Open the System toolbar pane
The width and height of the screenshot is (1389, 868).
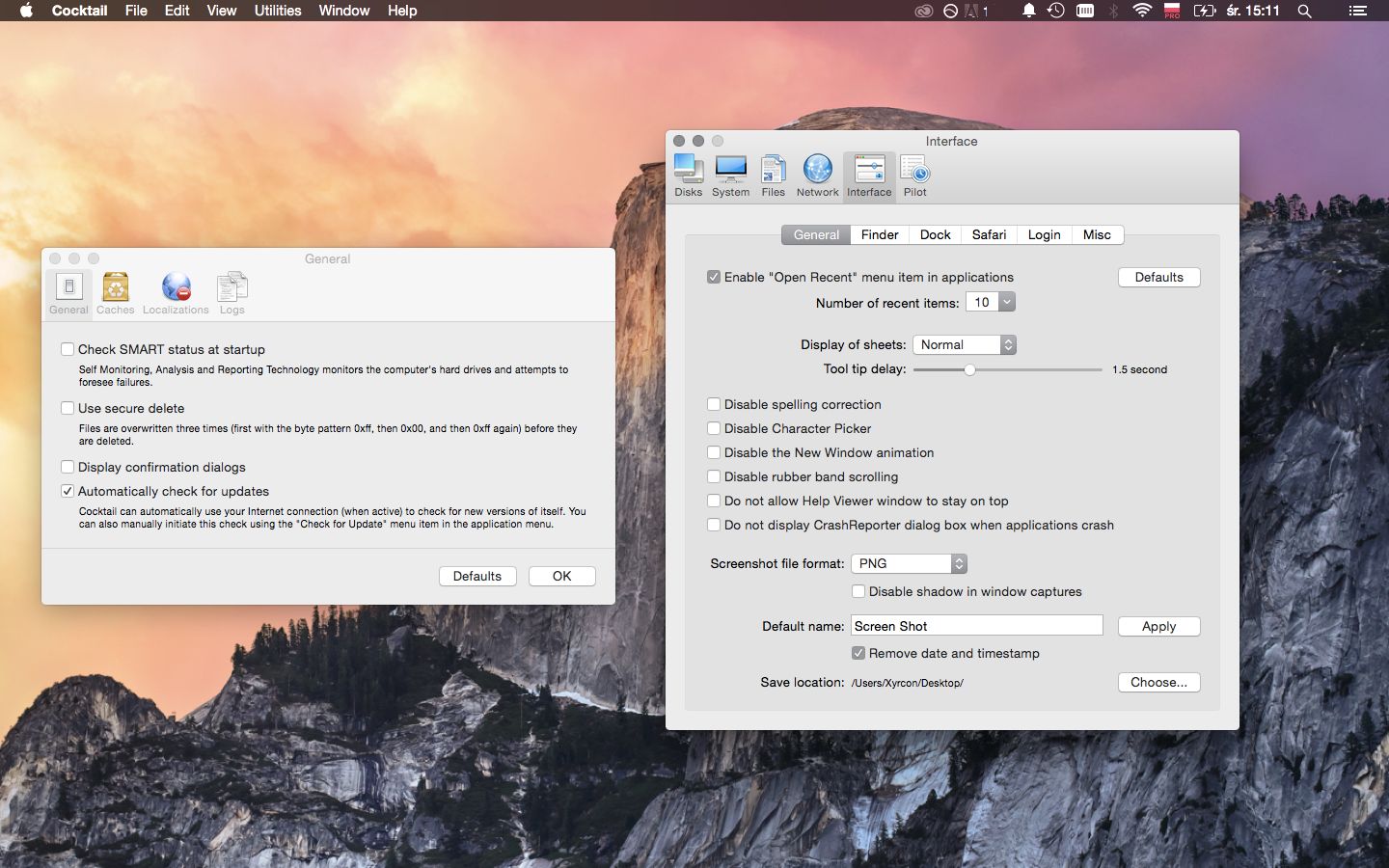730,176
